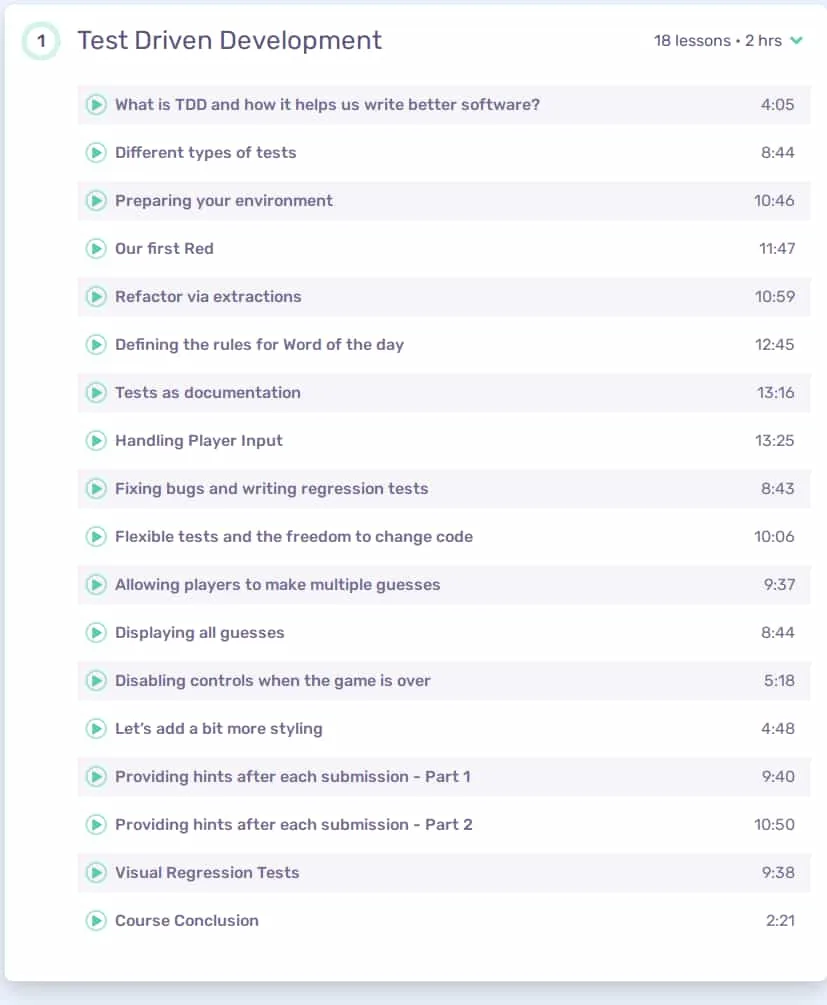This screenshot has height=1005, width=827.
Task: Click play icon for Refactor via extractions
Action: 96,297
